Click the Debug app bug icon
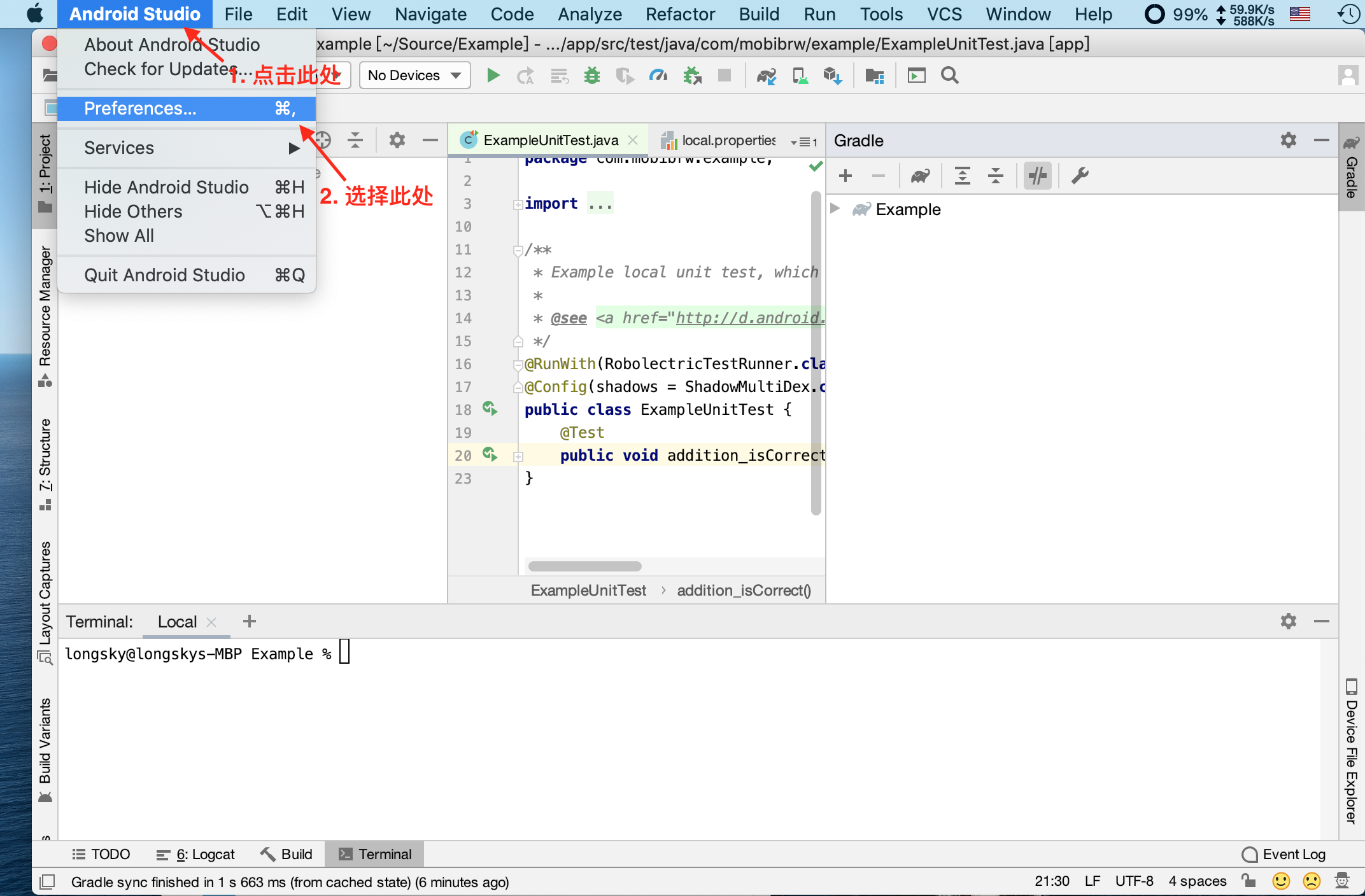The height and width of the screenshot is (896, 1365). 592,76
